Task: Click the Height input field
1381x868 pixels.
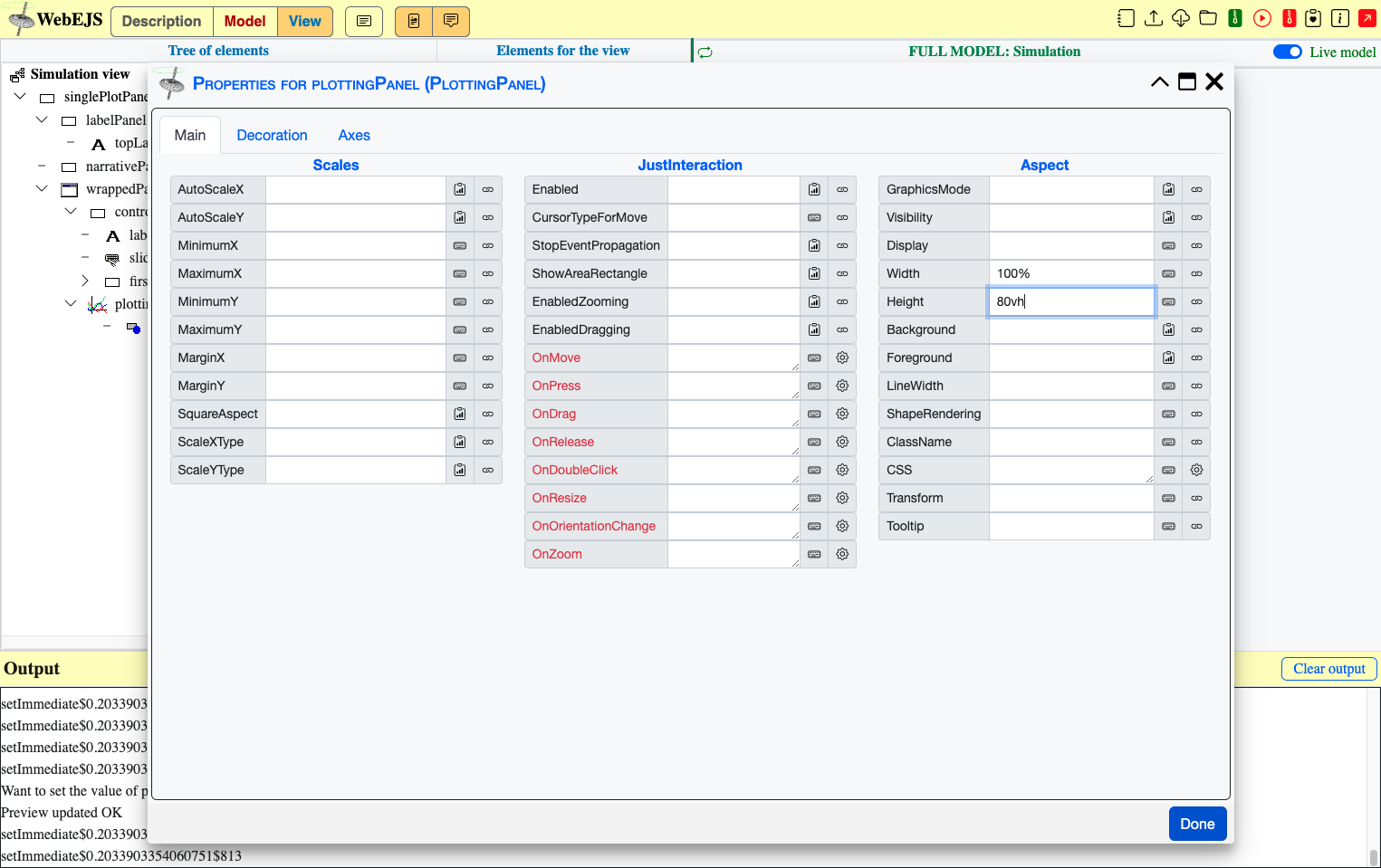Action: (1071, 301)
